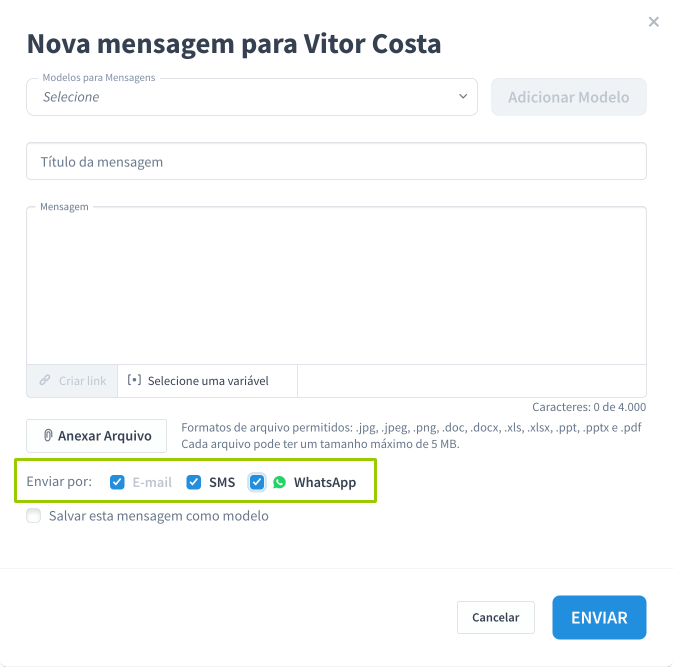The height and width of the screenshot is (667, 673).
Task: Click the Criar link button
Action: tap(72, 381)
